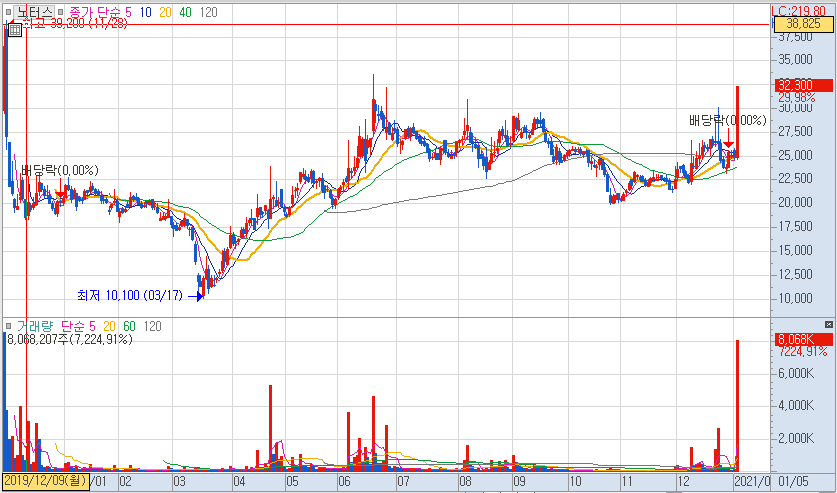Click the 20,000 price axis label
This screenshot has width=837, height=493.
tap(795, 203)
